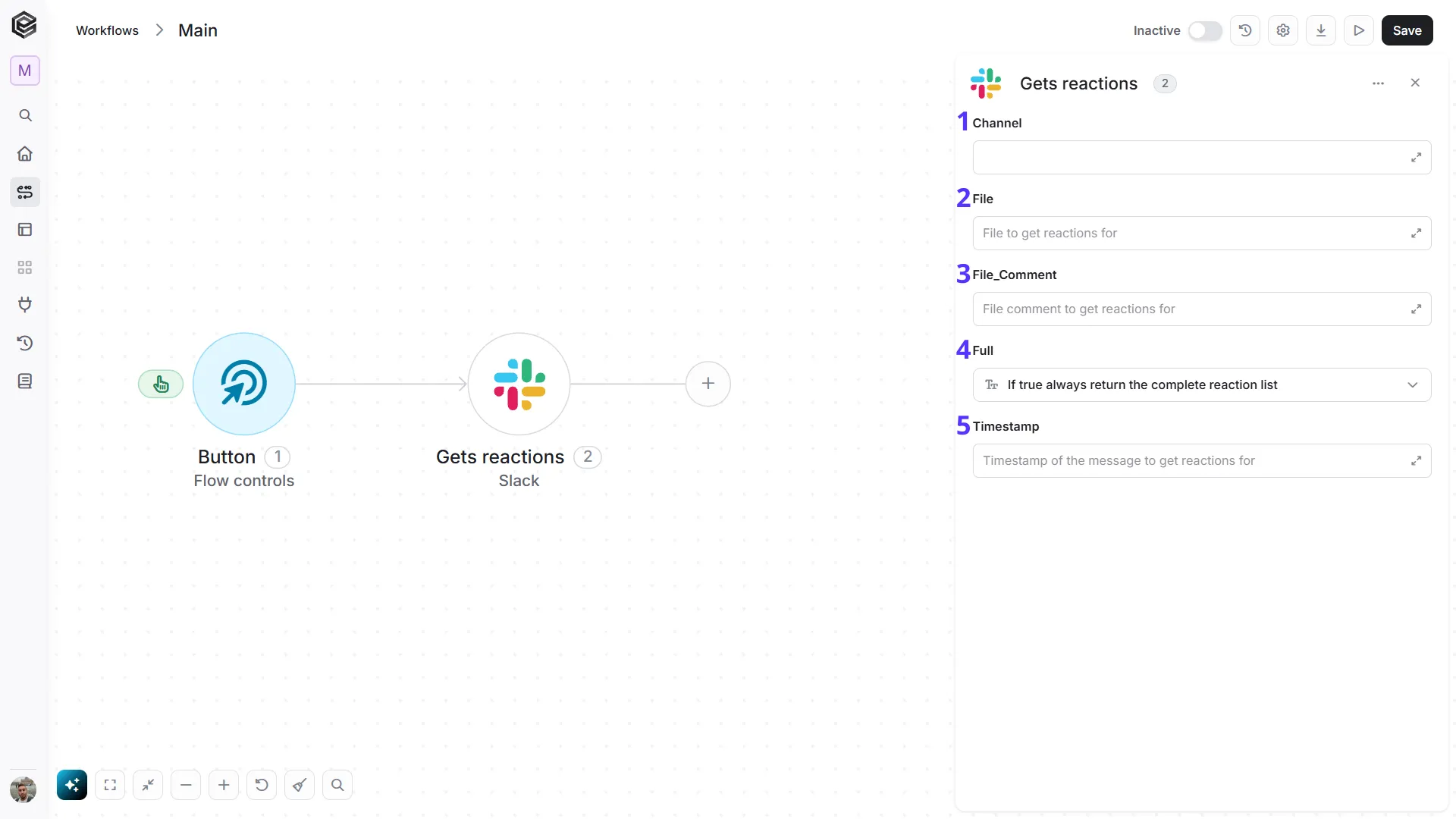This screenshot has height=819, width=1456.
Task: Add a new step with the plus node
Action: pyautogui.click(x=708, y=384)
